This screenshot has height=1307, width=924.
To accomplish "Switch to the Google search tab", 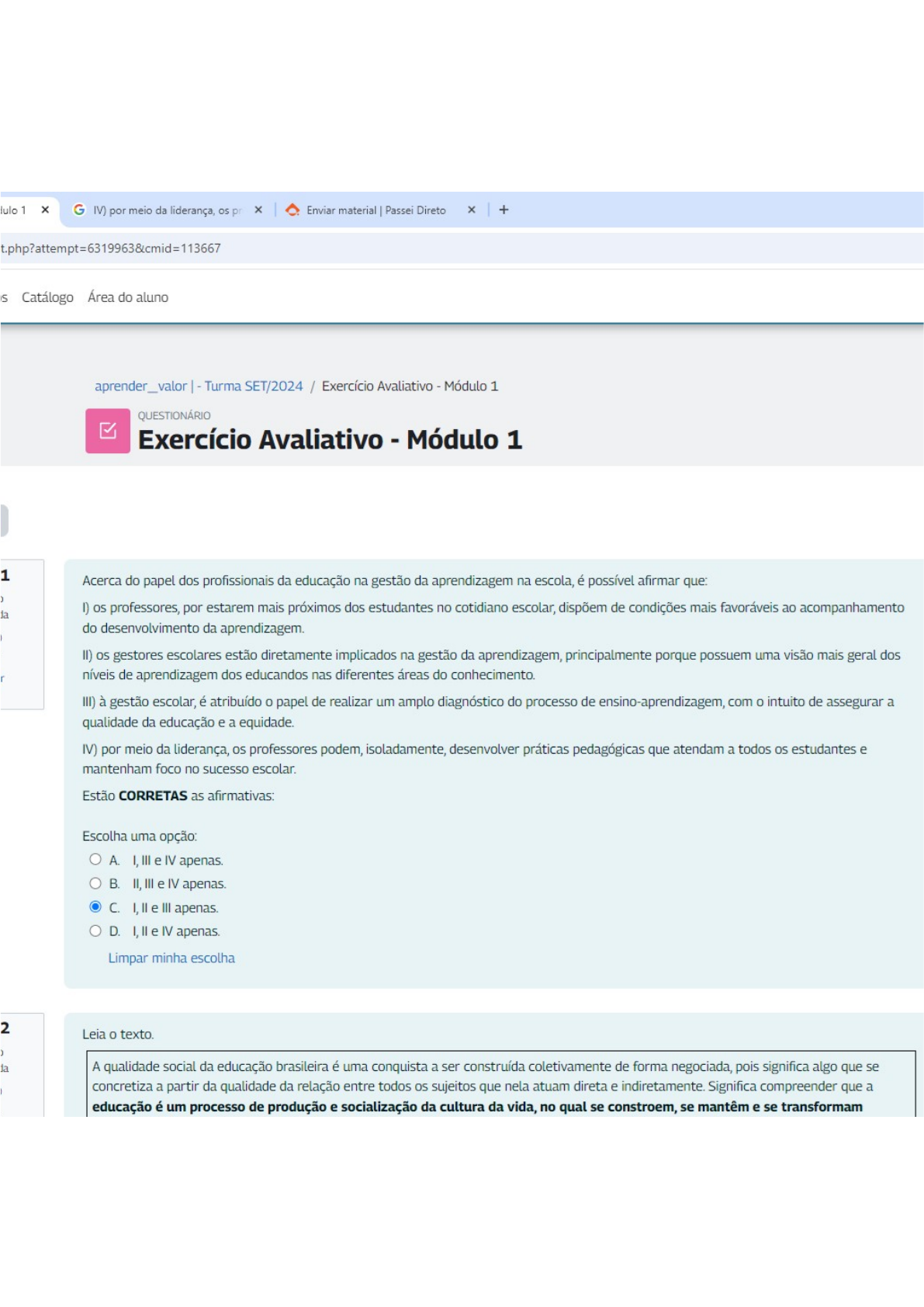I will (x=166, y=210).
